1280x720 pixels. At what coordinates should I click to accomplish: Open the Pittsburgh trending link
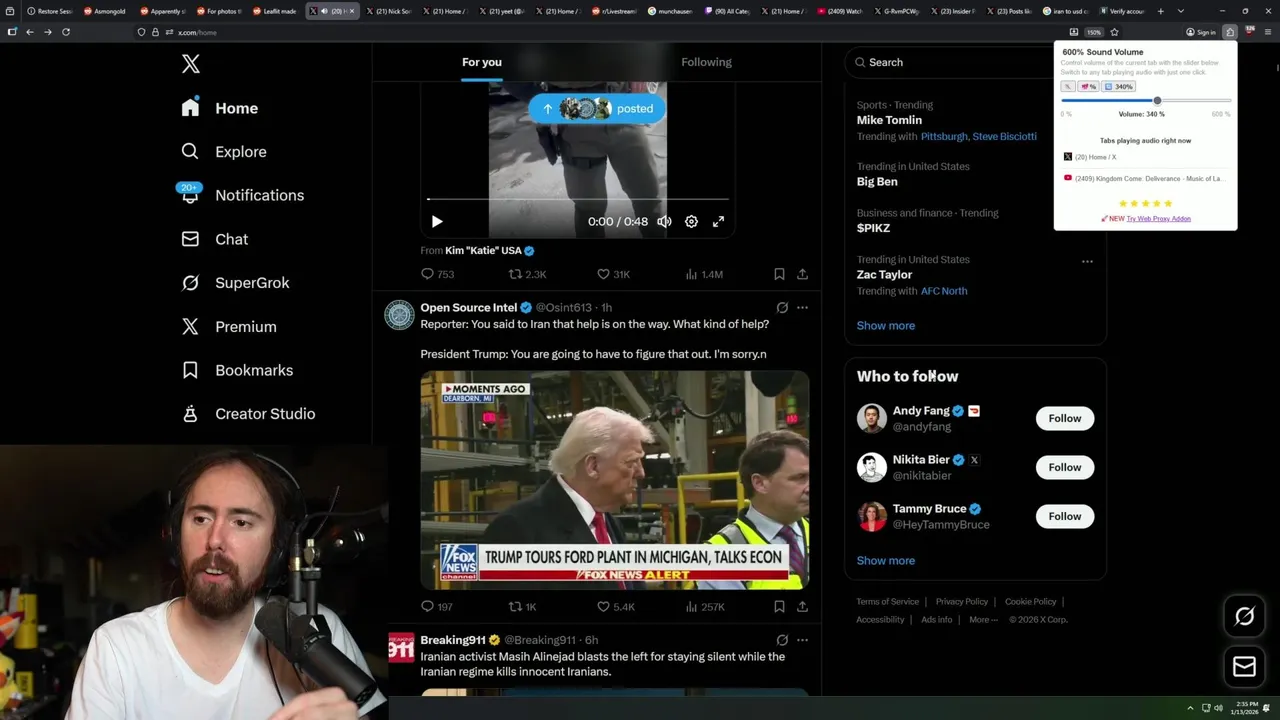tap(944, 137)
